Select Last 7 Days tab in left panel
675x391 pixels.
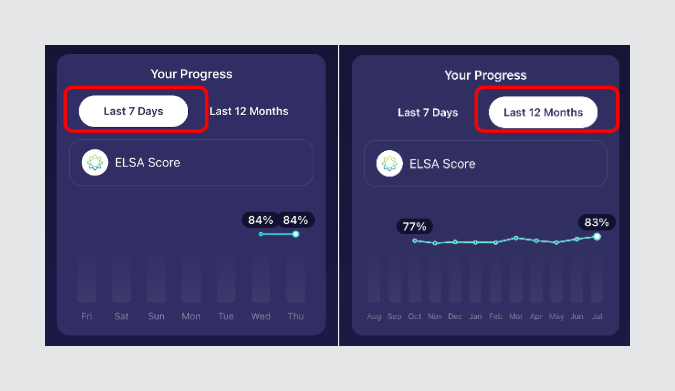click(133, 111)
